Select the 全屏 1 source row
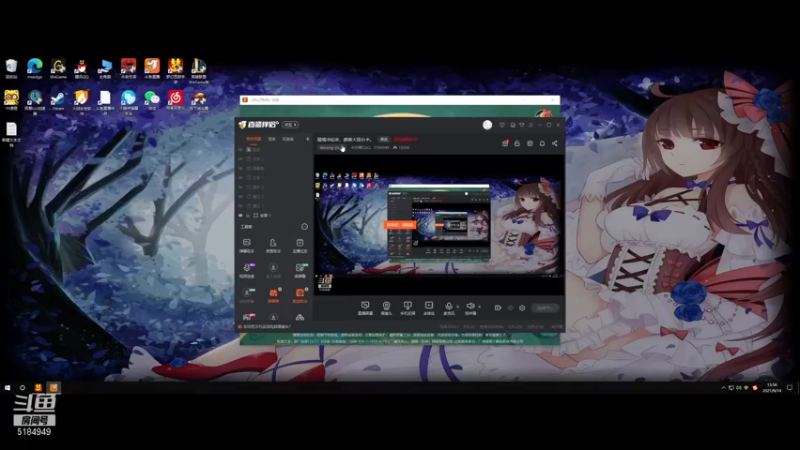Screen dimensions: 800x450 coord(273,215)
